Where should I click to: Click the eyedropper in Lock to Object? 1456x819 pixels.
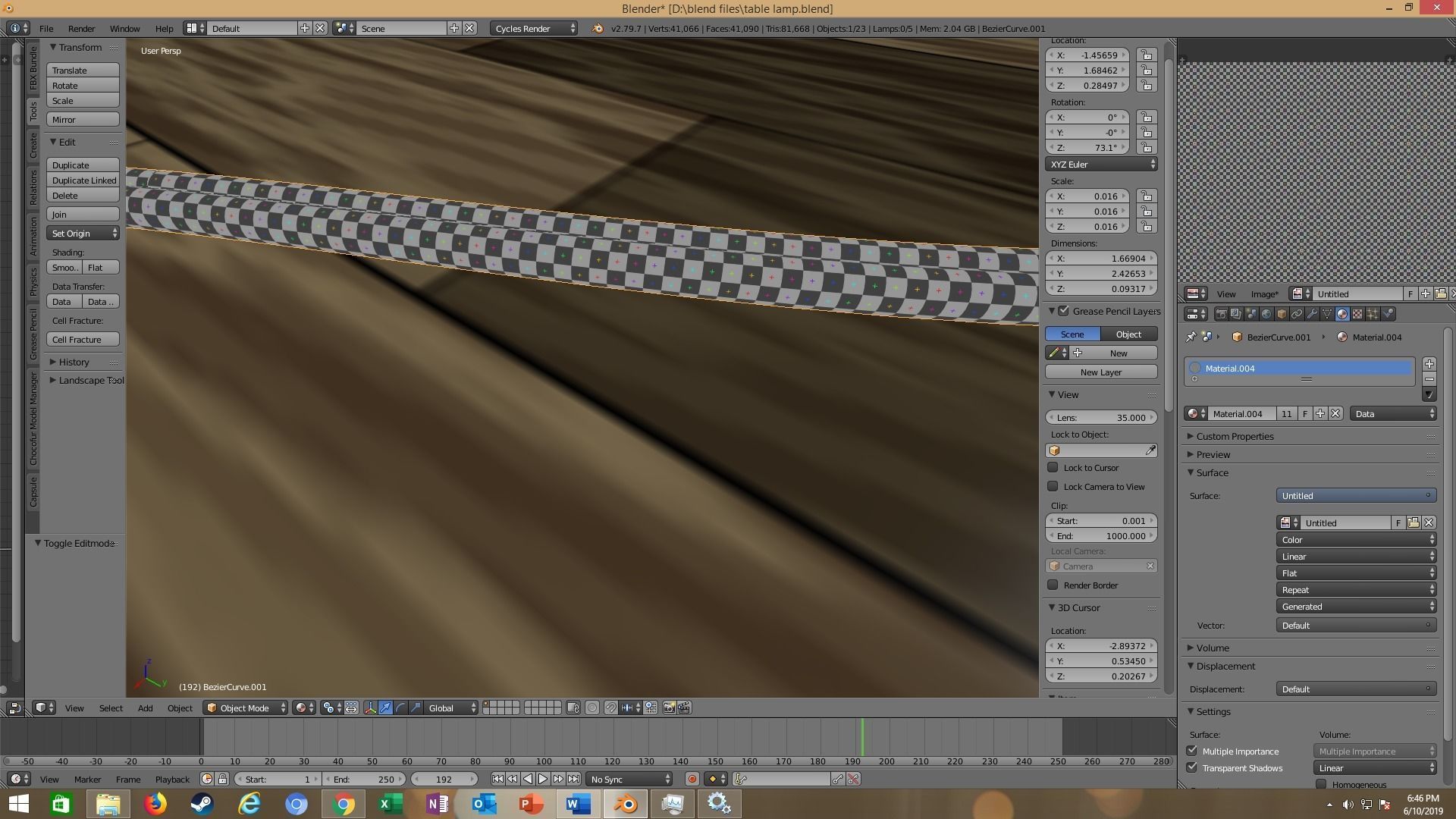click(1150, 450)
